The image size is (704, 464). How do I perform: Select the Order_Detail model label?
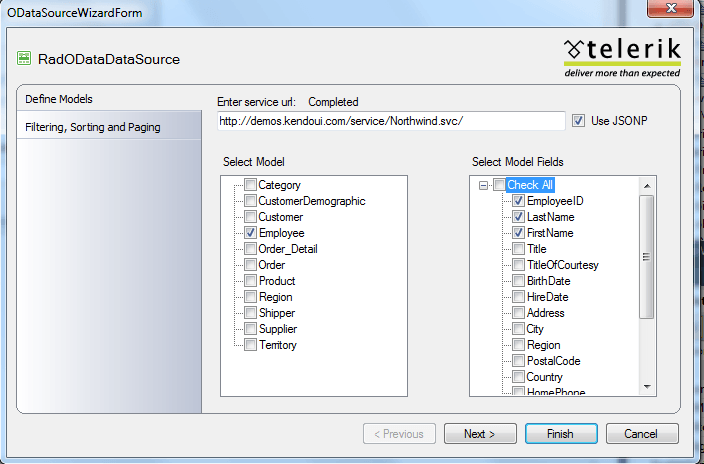click(x=288, y=249)
